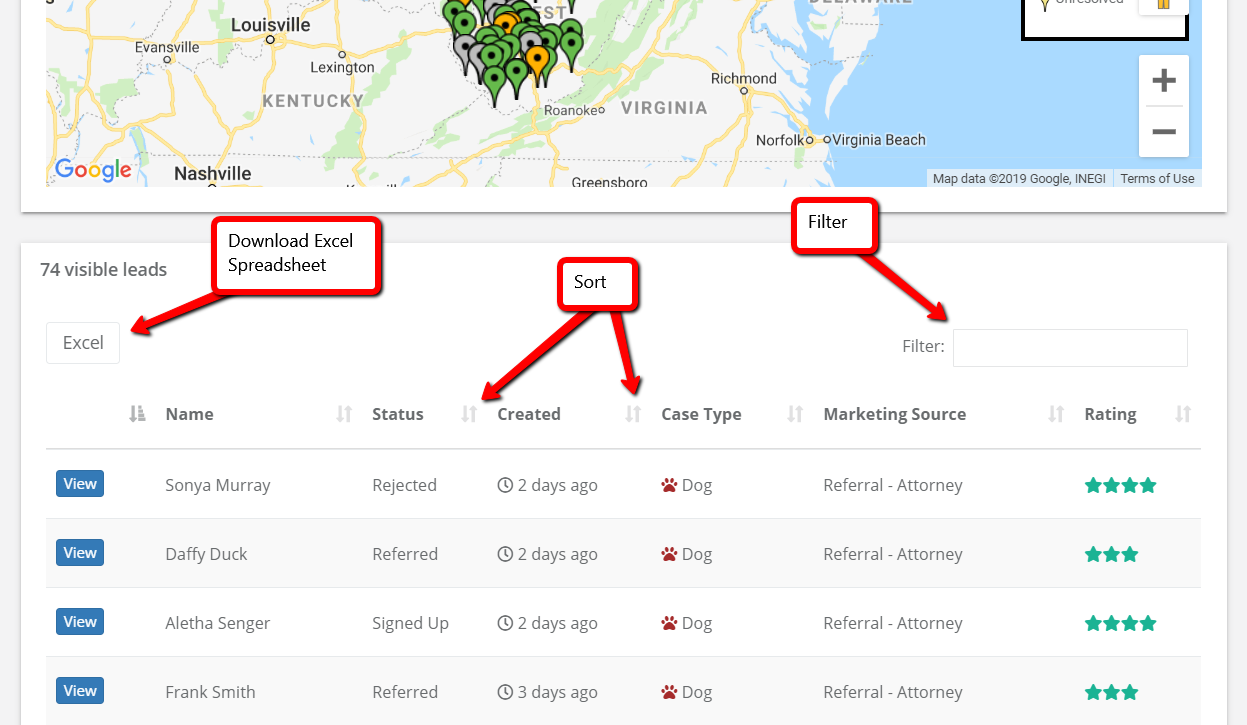The width and height of the screenshot is (1247, 725).
Task: Sort leads by Rating column arrows
Action: click(x=1183, y=414)
